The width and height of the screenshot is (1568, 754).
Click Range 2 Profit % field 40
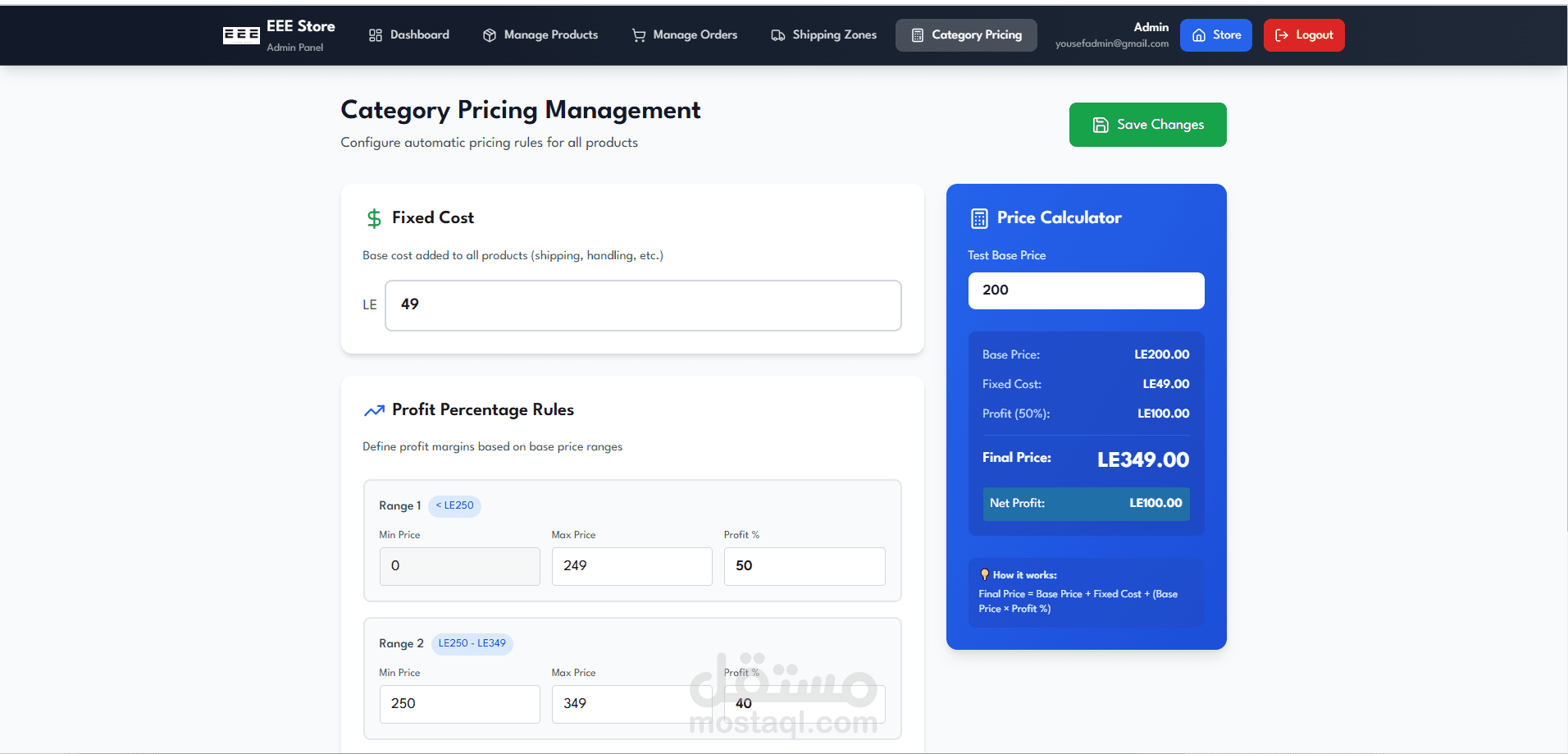[805, 704]
